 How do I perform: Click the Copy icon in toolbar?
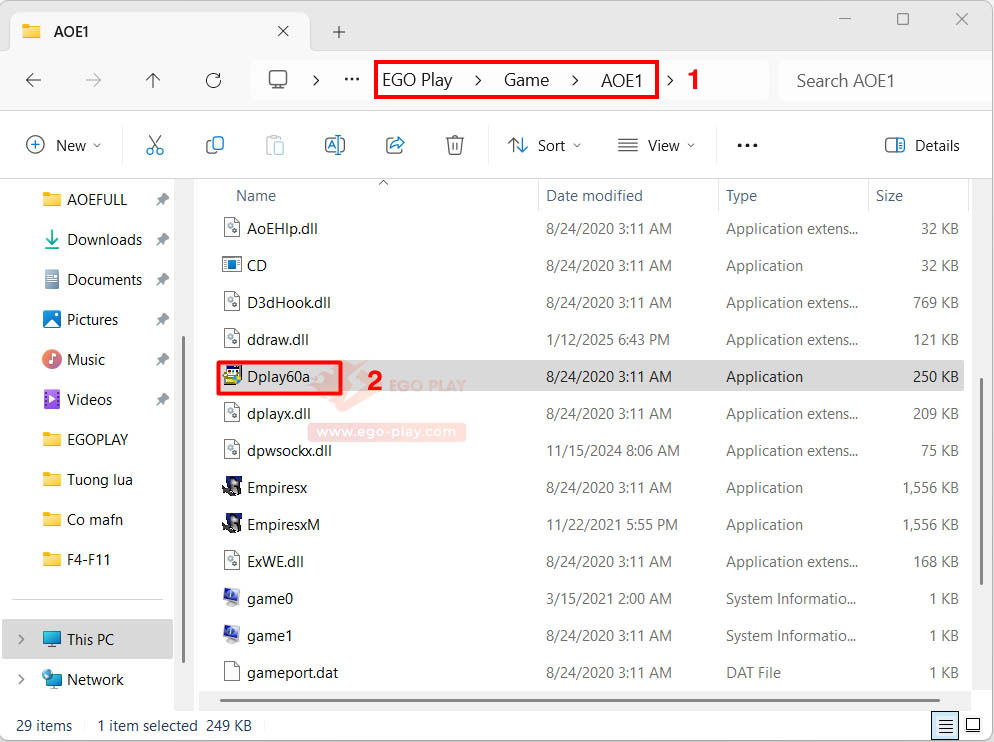pyautogui.click(x=215, y=145)
